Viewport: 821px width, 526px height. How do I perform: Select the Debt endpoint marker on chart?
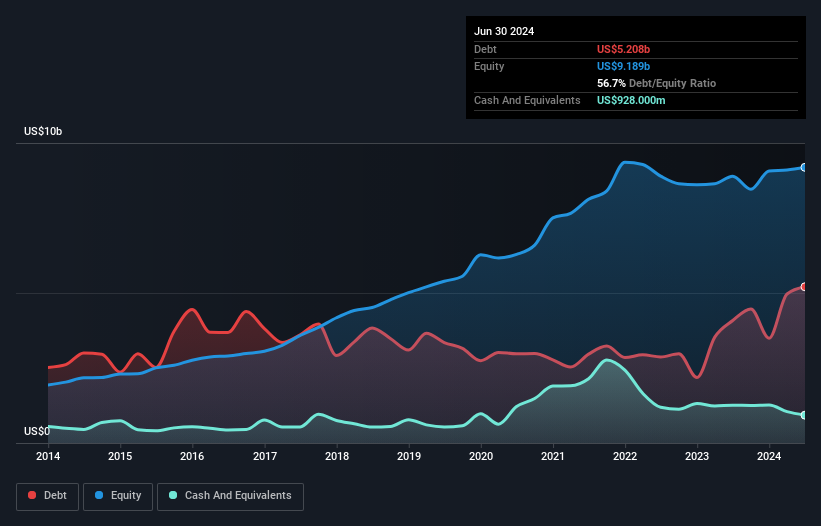tap(804, 287)
